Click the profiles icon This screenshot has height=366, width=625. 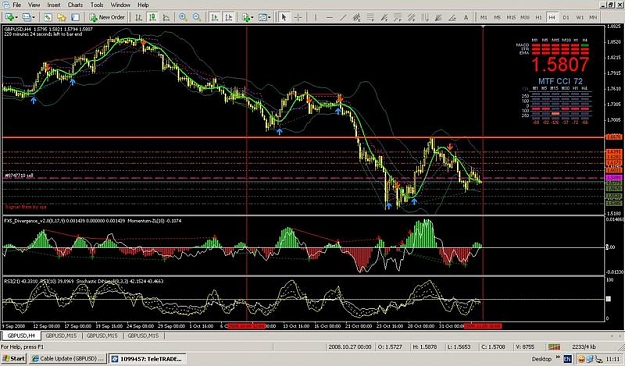[x=26, y=17]
